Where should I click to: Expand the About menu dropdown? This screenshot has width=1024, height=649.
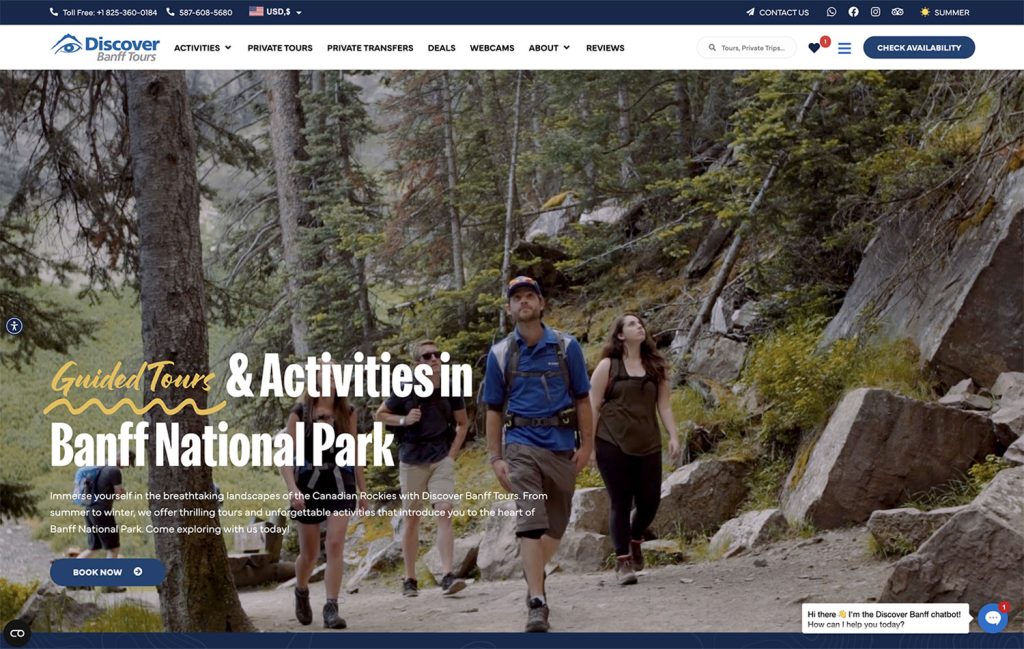(549, 48)
